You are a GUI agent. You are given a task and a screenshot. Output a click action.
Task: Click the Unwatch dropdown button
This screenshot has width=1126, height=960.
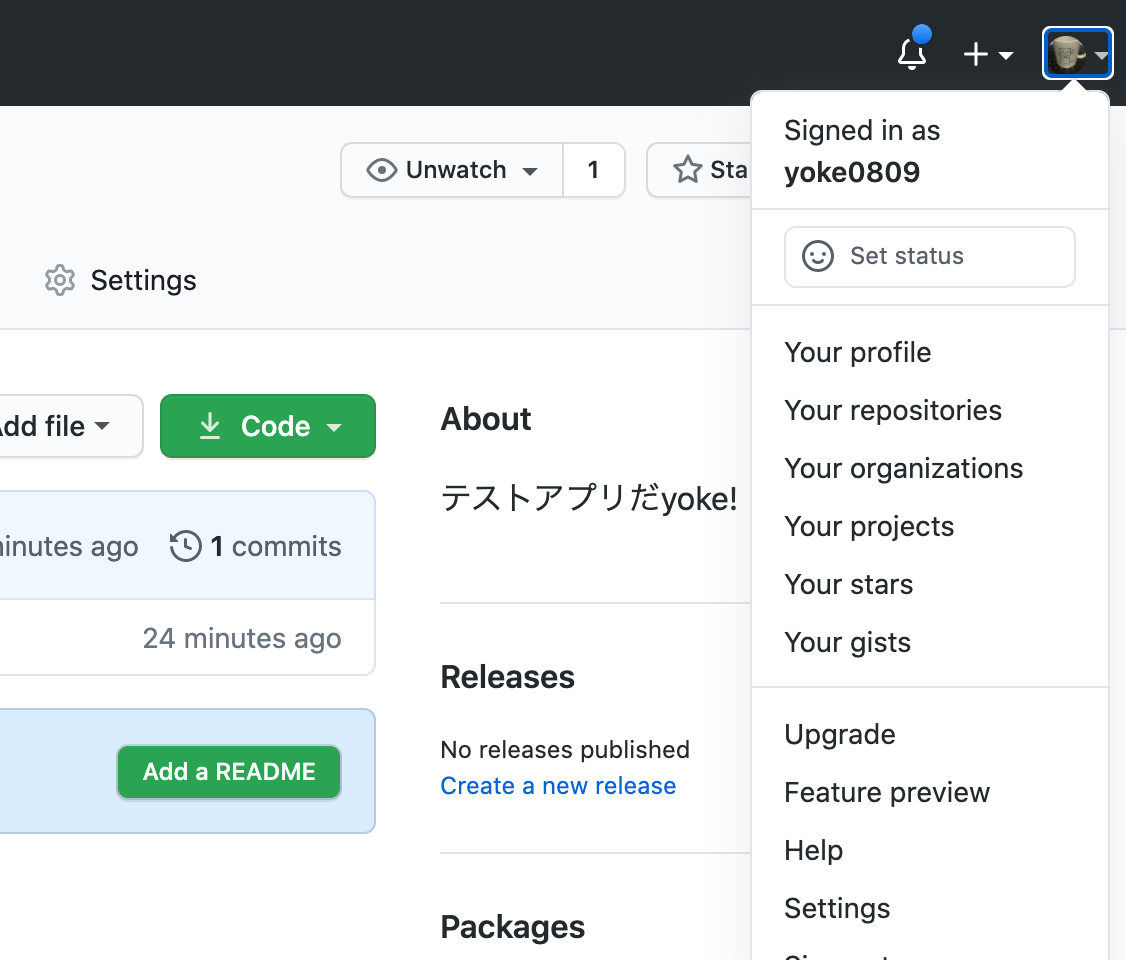coord(452,170)
